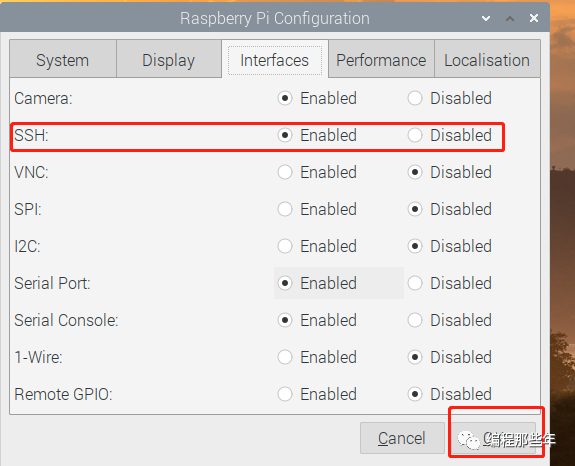Set Camera to Disabled

[x=415, y=98]
